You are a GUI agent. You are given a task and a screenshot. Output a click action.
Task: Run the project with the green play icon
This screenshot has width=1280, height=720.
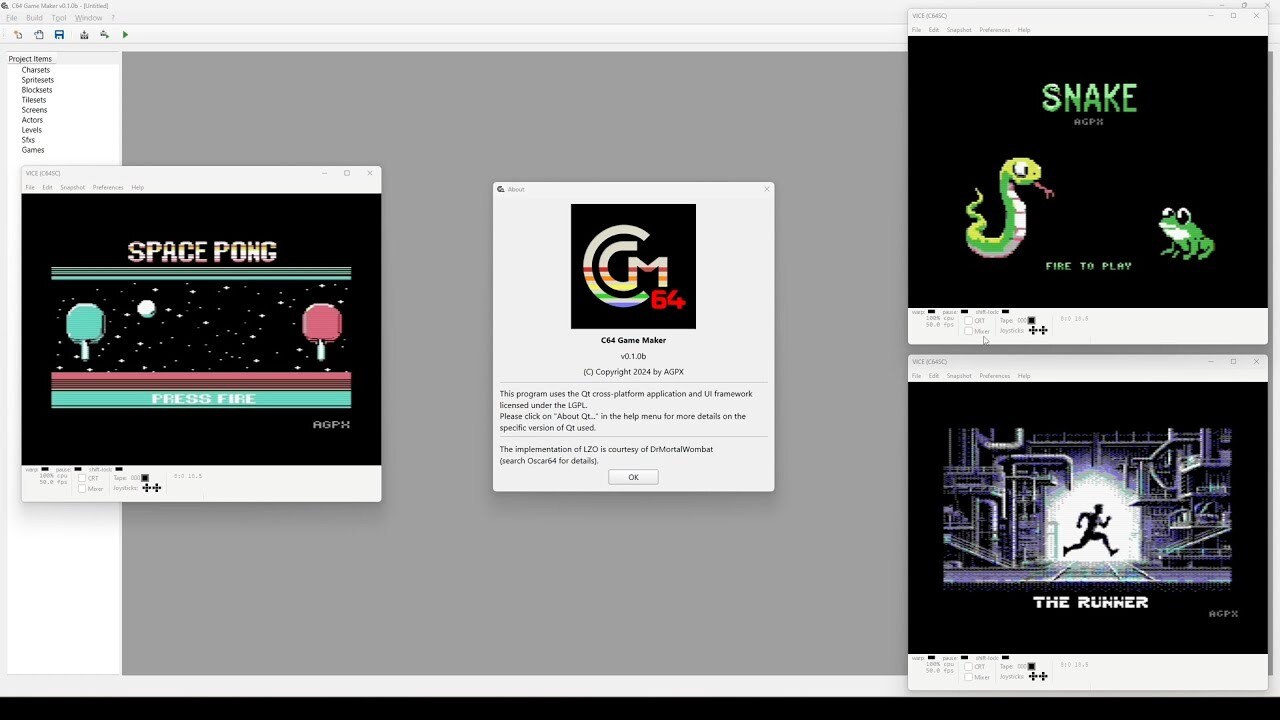pos(125,35)
